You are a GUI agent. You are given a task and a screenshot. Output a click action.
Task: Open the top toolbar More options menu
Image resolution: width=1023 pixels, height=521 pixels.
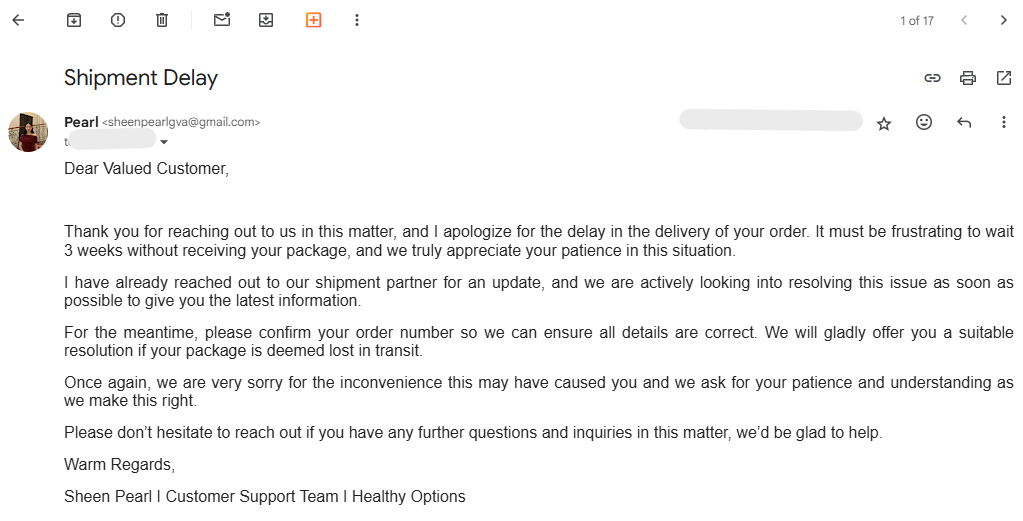click(357, 20)
